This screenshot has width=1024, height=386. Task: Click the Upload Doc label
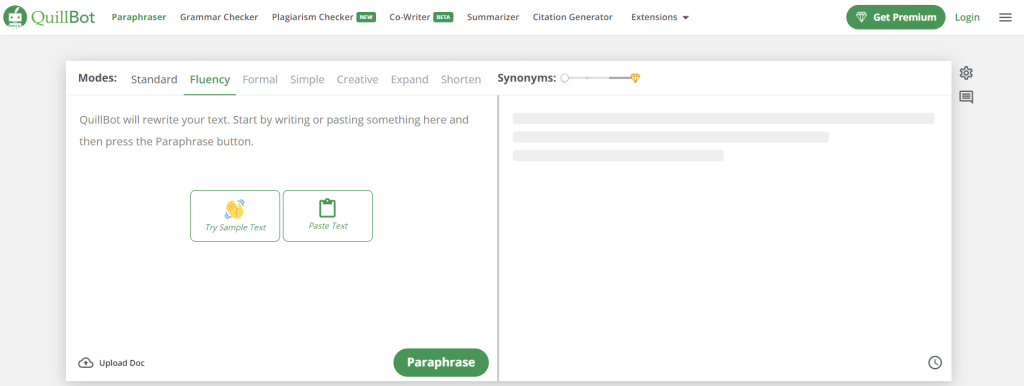coord(122,363)
